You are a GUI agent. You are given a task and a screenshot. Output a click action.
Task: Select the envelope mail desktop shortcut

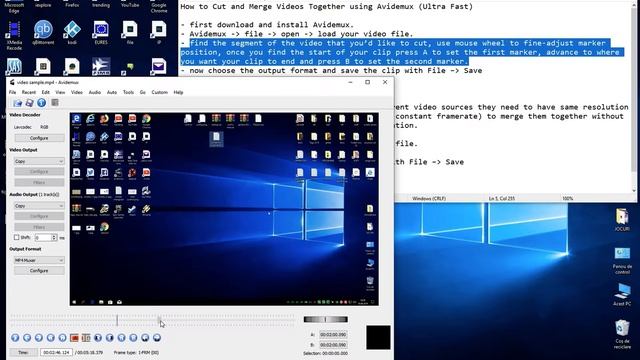158,67
